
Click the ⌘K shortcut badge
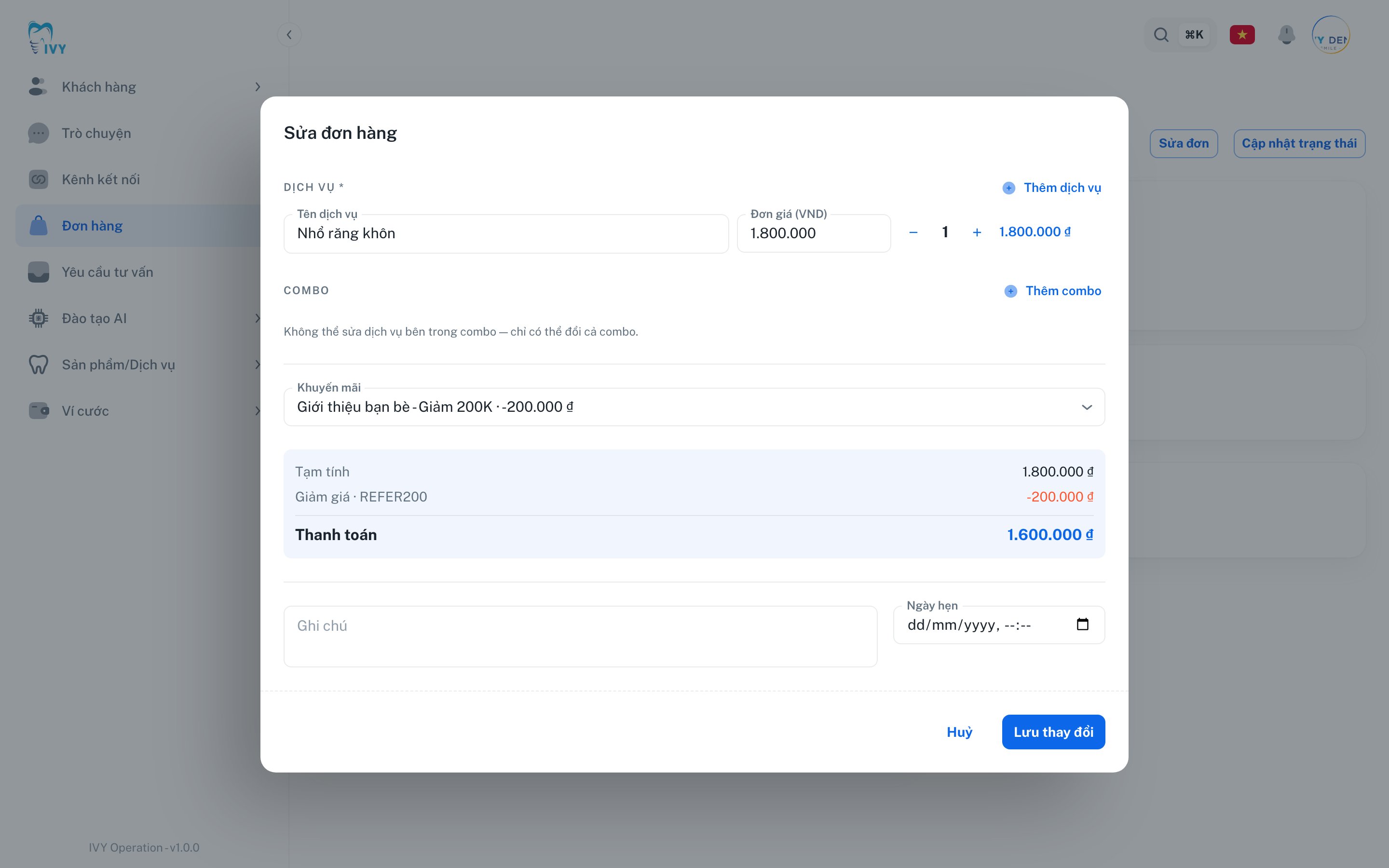click(1194, 35)
